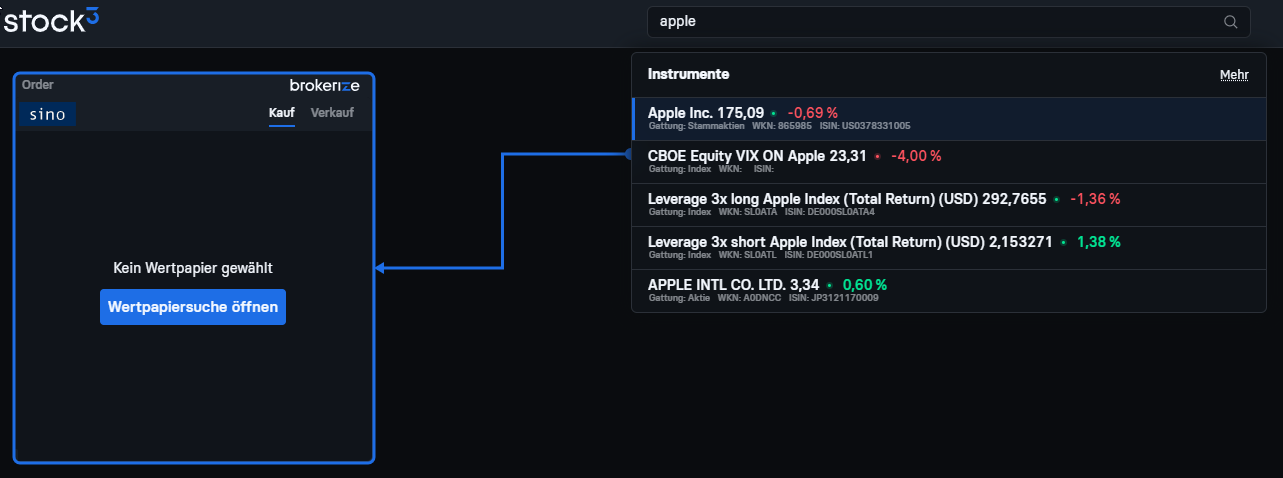This screenshot has width=1283, height=478.
Task: Click Kein Wertpapier gewählt message
Action: click(x=193, y=268)
